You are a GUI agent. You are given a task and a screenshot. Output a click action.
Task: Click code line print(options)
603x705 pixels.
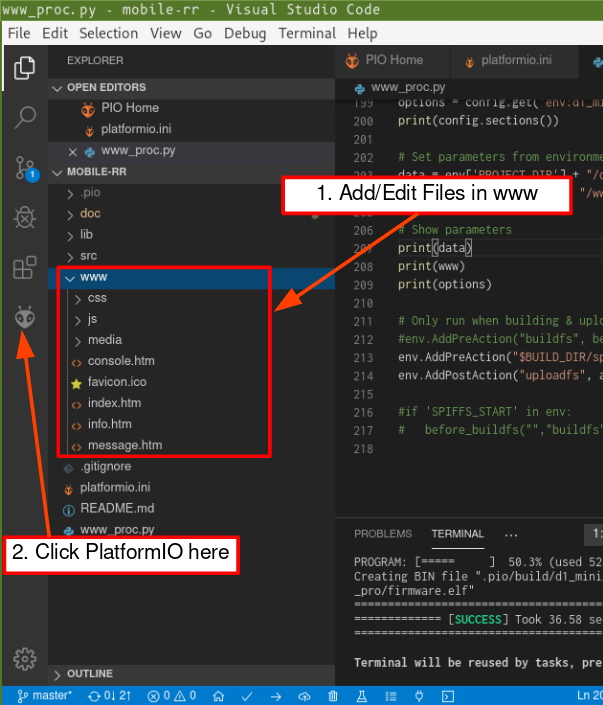[x=445, y=285]
